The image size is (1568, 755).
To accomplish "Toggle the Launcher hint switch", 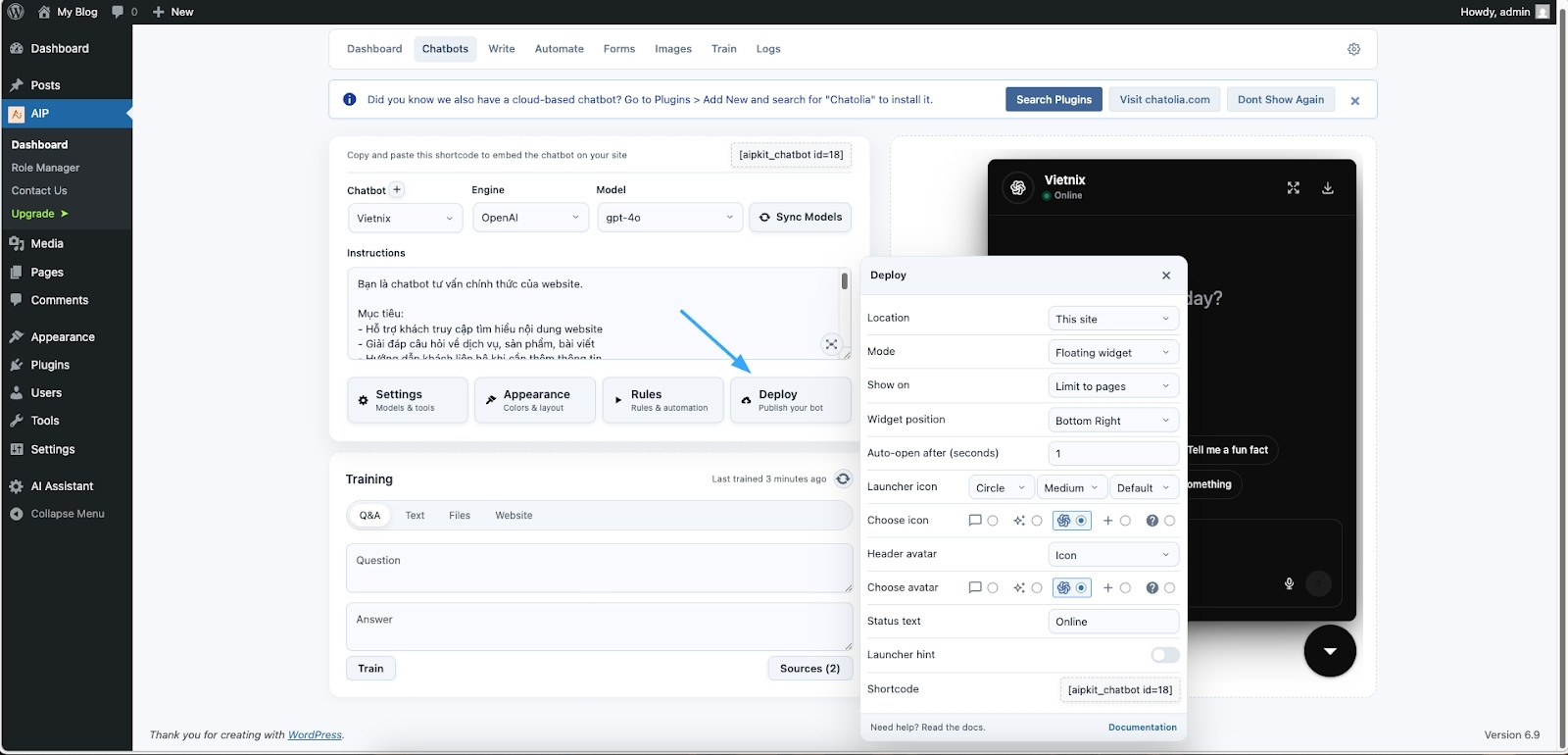I will point(1164,655).
